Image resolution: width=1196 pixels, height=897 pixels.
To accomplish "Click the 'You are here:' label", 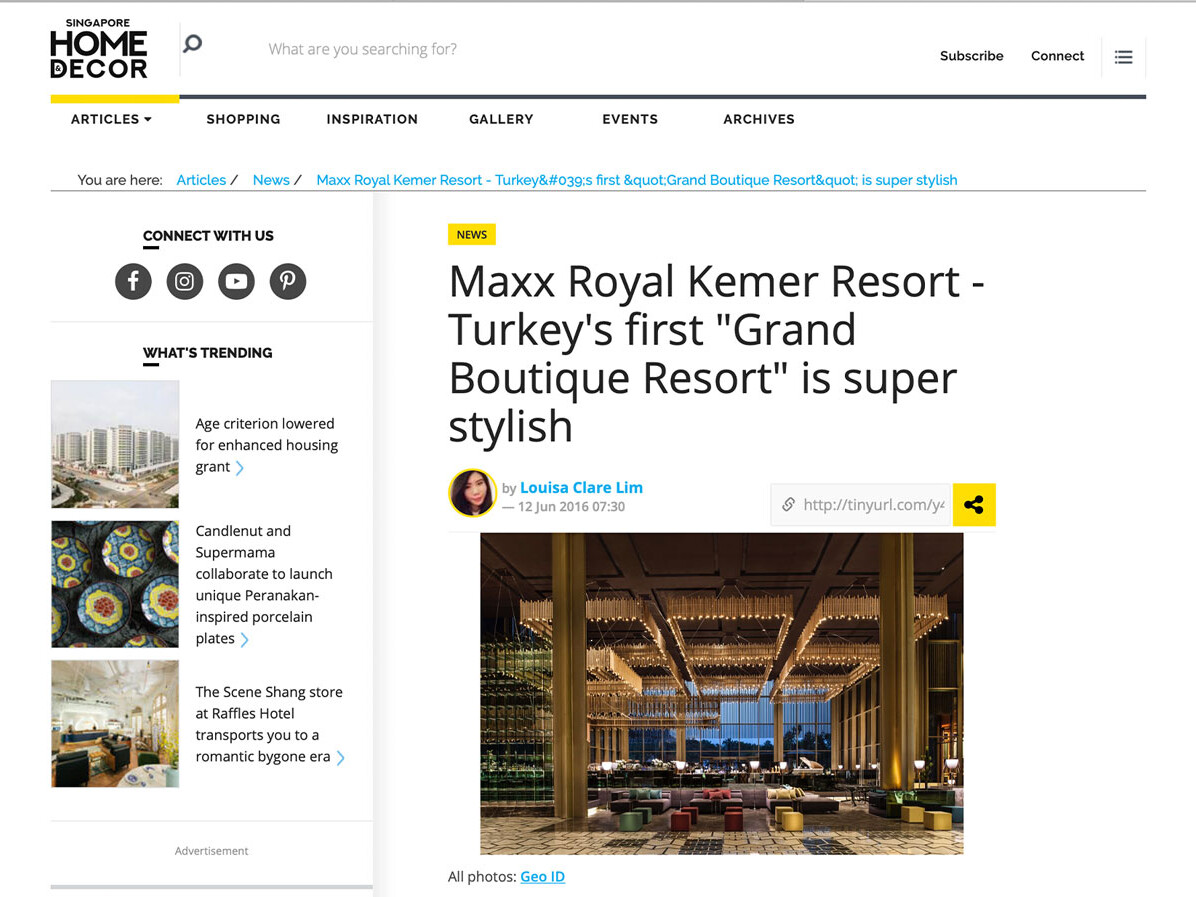I will click(x=120, y=180).
